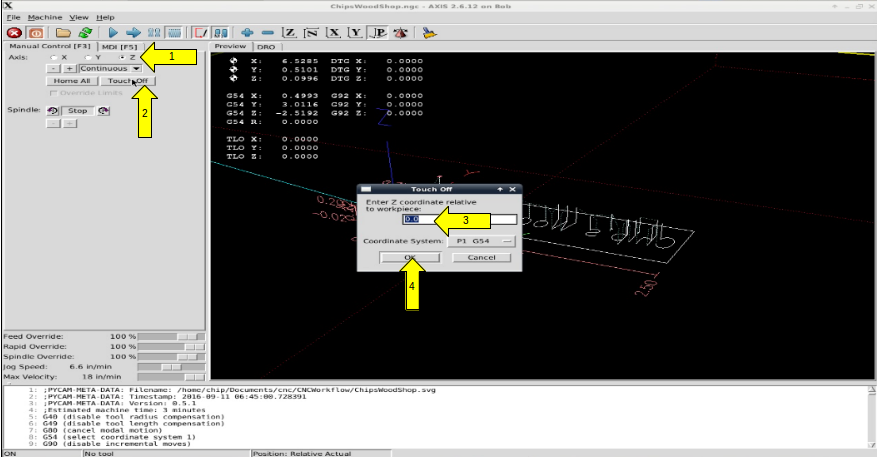
Task: Adjust the Spindle Override slider
Action: tap(171, 357)
